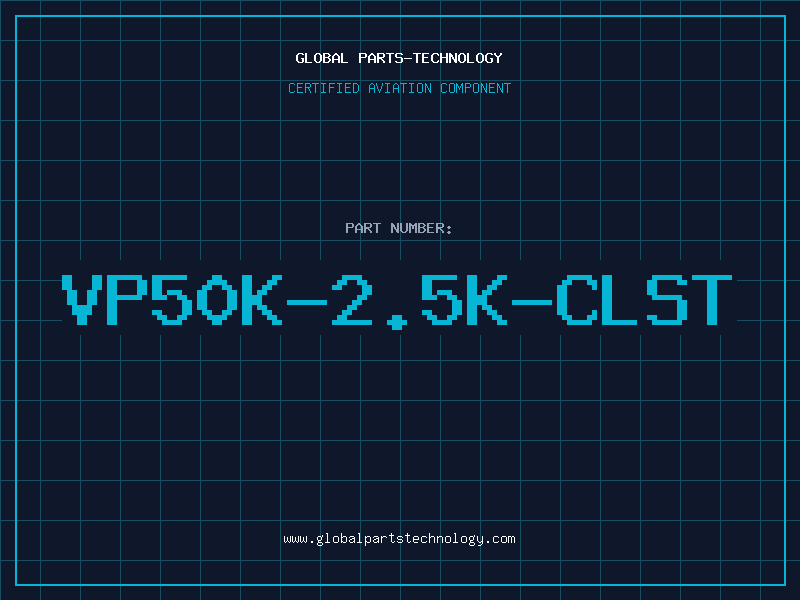Select the CLST segment of the part number

coord(644,300)
